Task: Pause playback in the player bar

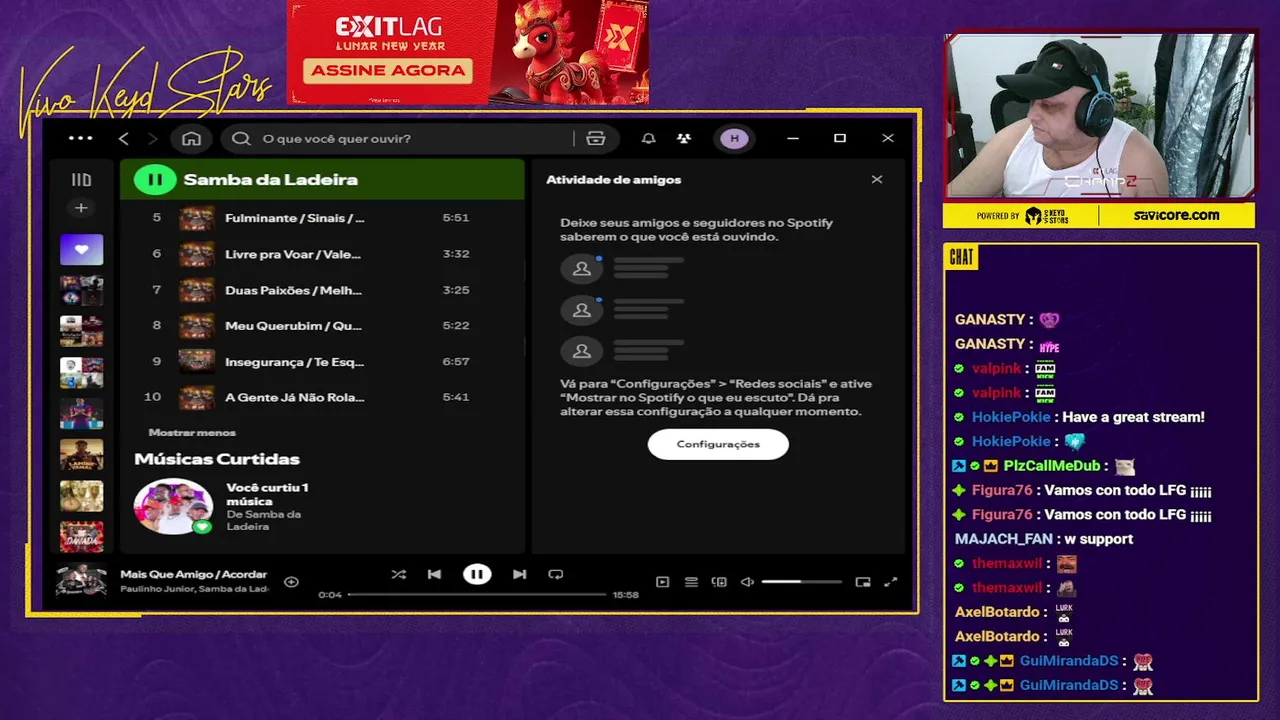Action: pos(477,574)
